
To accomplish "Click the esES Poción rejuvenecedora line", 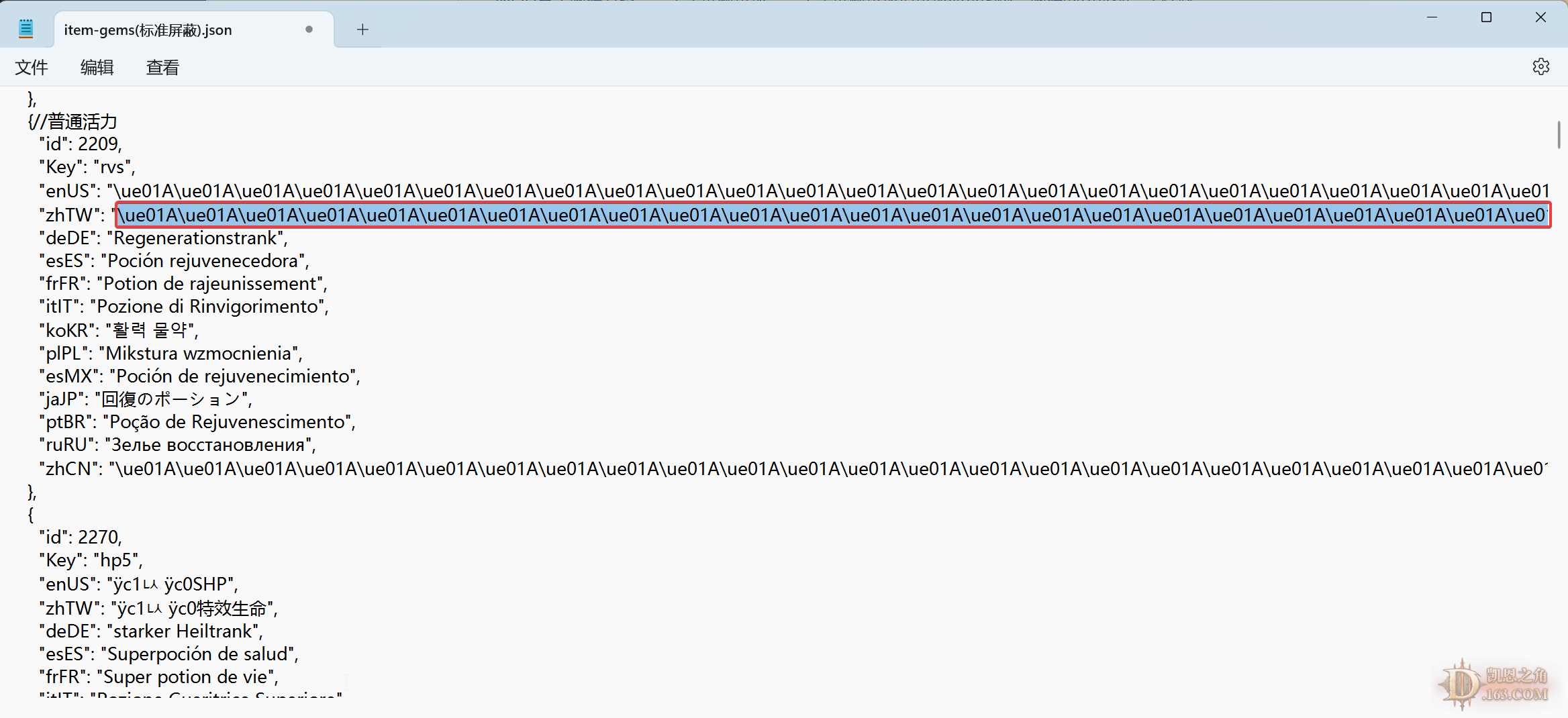I will coord(175,261).
